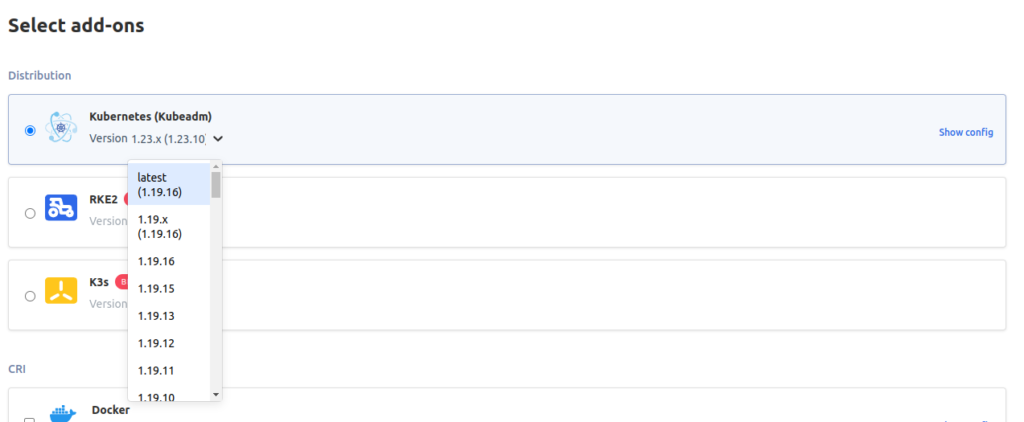Select the RKE2 distribution radio button
1024x422 pixels.
click(29, 213)
